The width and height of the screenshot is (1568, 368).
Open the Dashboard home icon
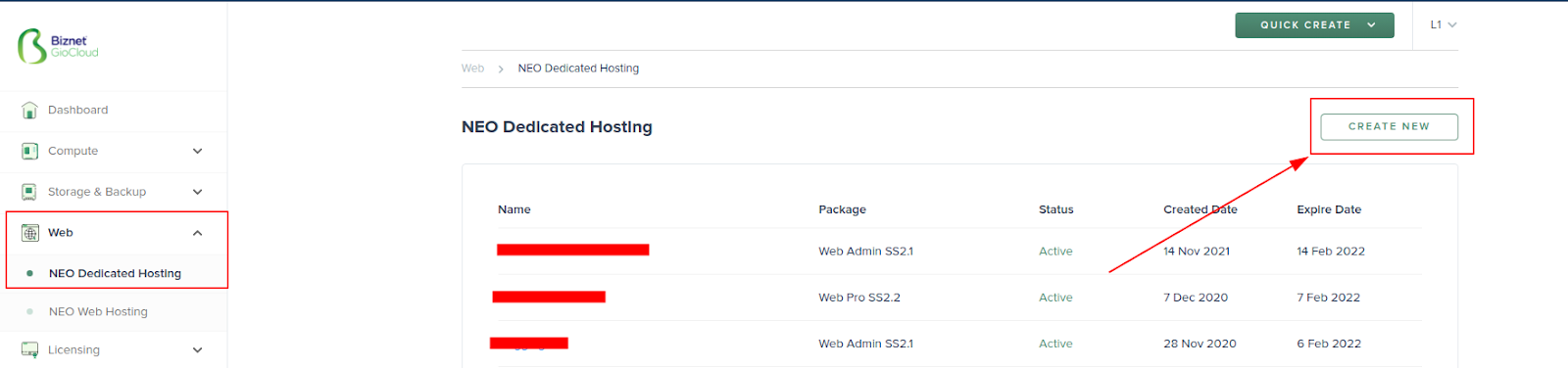point(29,110)
